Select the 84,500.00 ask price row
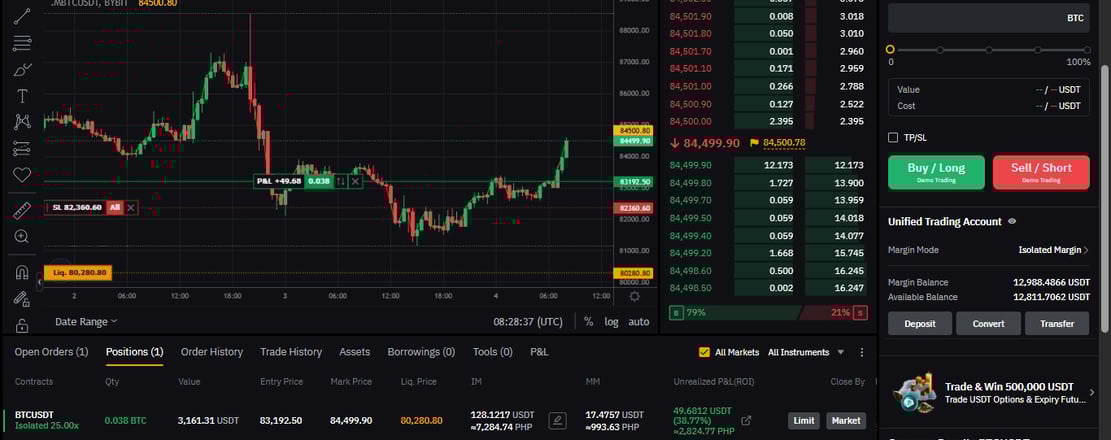The width and height of the screenshot is (1111, 440). (767, 121)
